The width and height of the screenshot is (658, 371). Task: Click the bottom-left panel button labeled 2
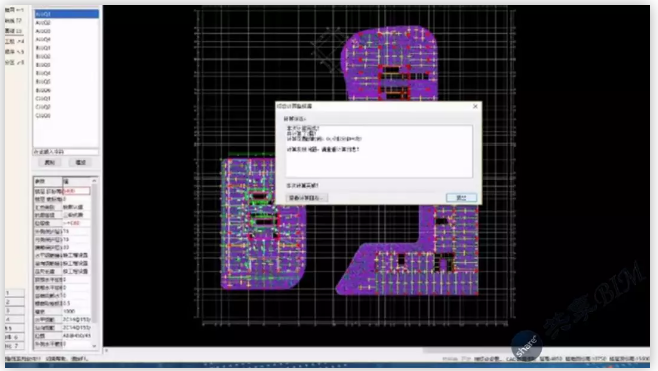14,301
